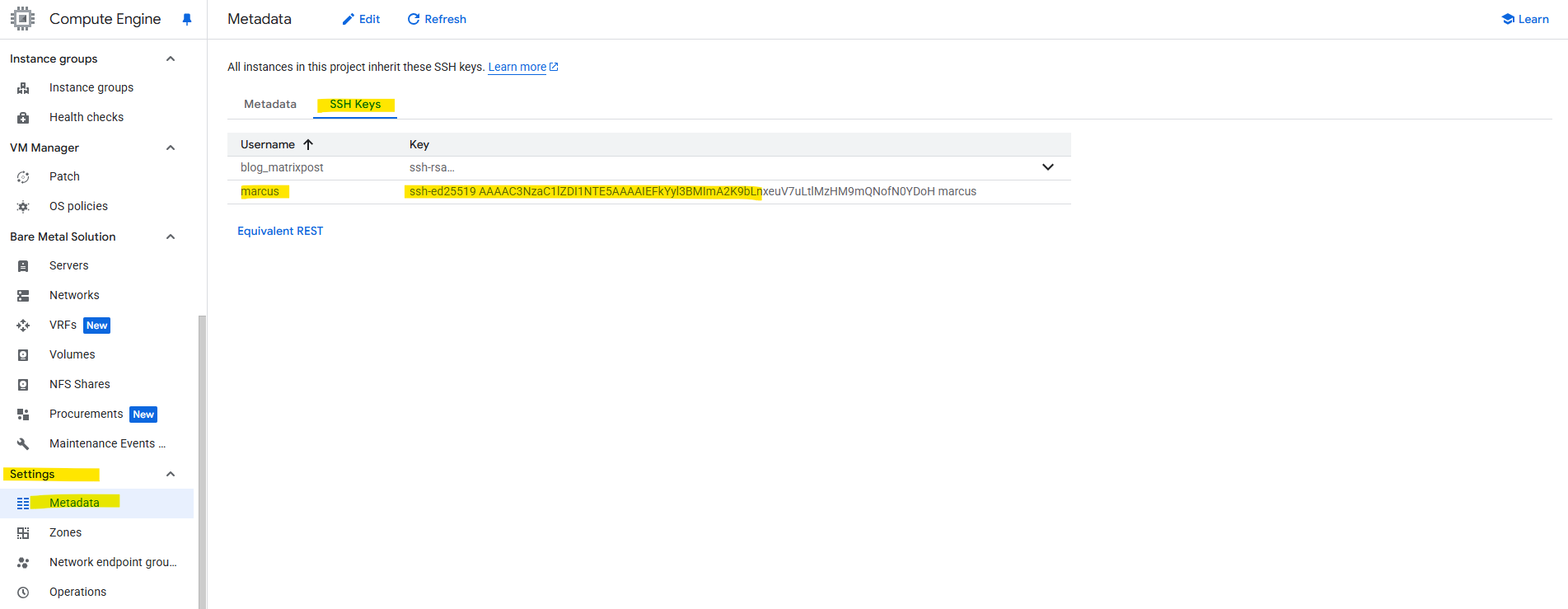Click the Operations clock icon
Viewport: 1568px width, 609px height.
(23, 592)
